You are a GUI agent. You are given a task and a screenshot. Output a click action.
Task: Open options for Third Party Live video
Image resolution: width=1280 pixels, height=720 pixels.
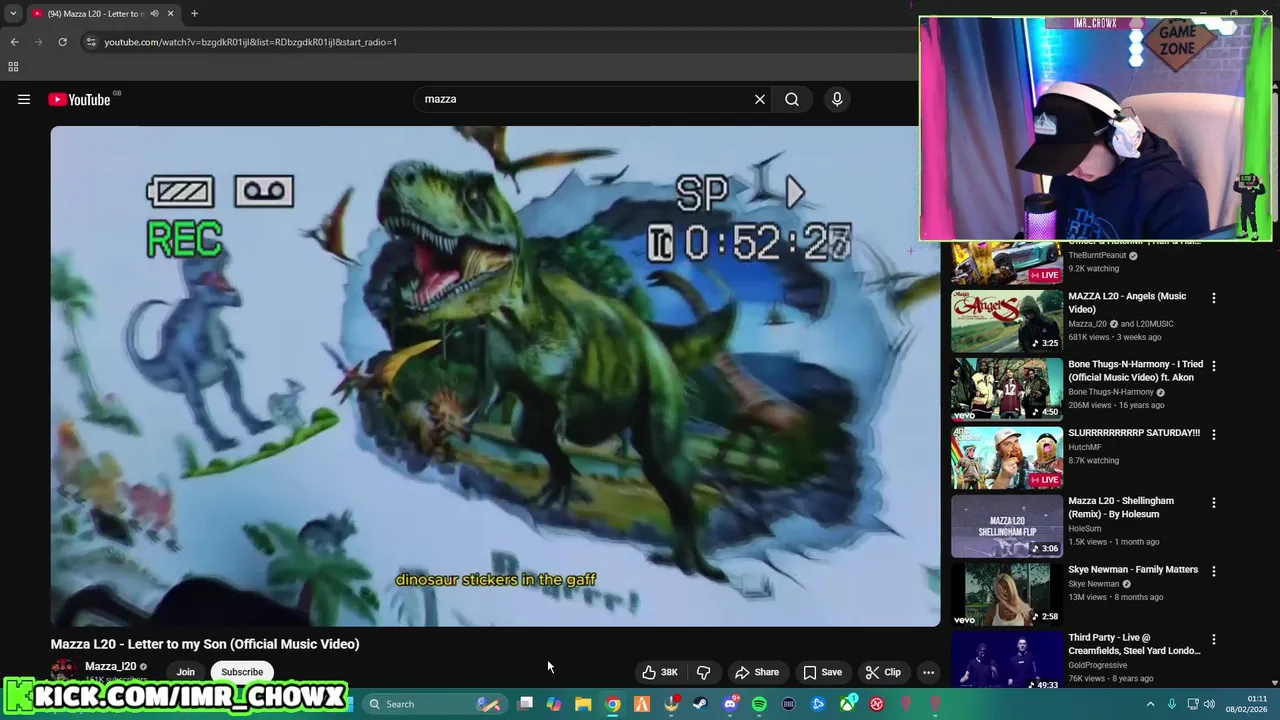tap(1214, 640)
